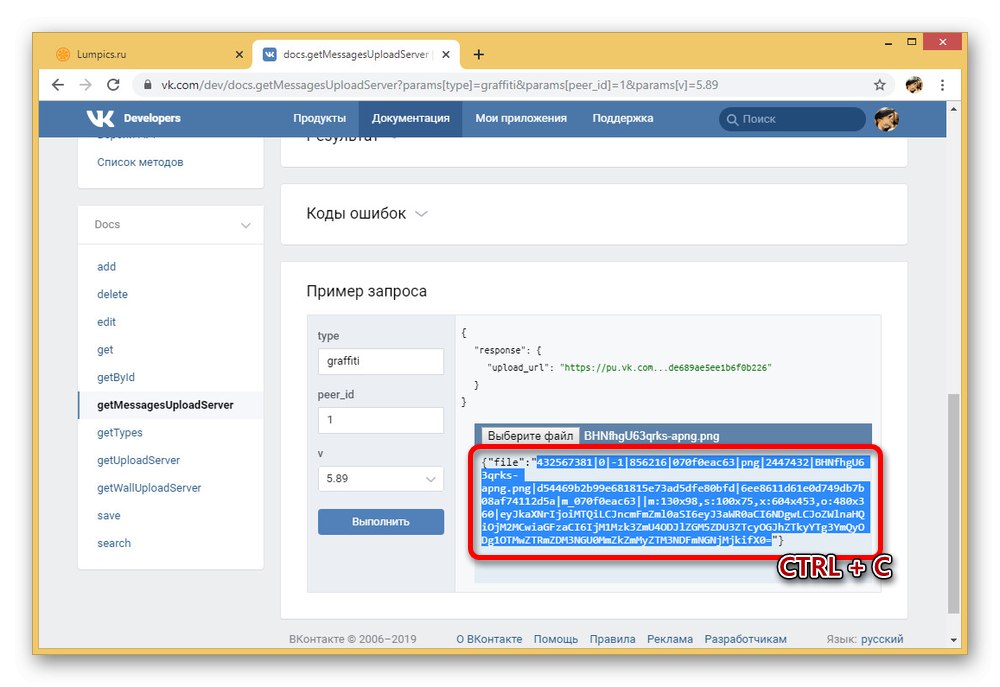Collapse the Docs section chevron
Image resolution: width=1000 pixels, height=687 pixels.
(246, 225)
